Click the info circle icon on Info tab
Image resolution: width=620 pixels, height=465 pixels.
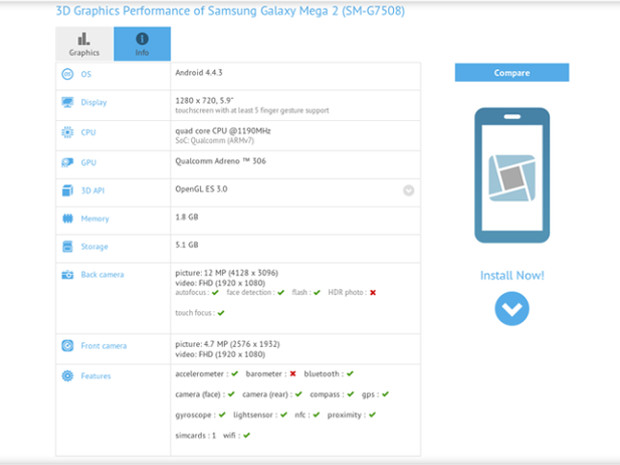[142, 39]
